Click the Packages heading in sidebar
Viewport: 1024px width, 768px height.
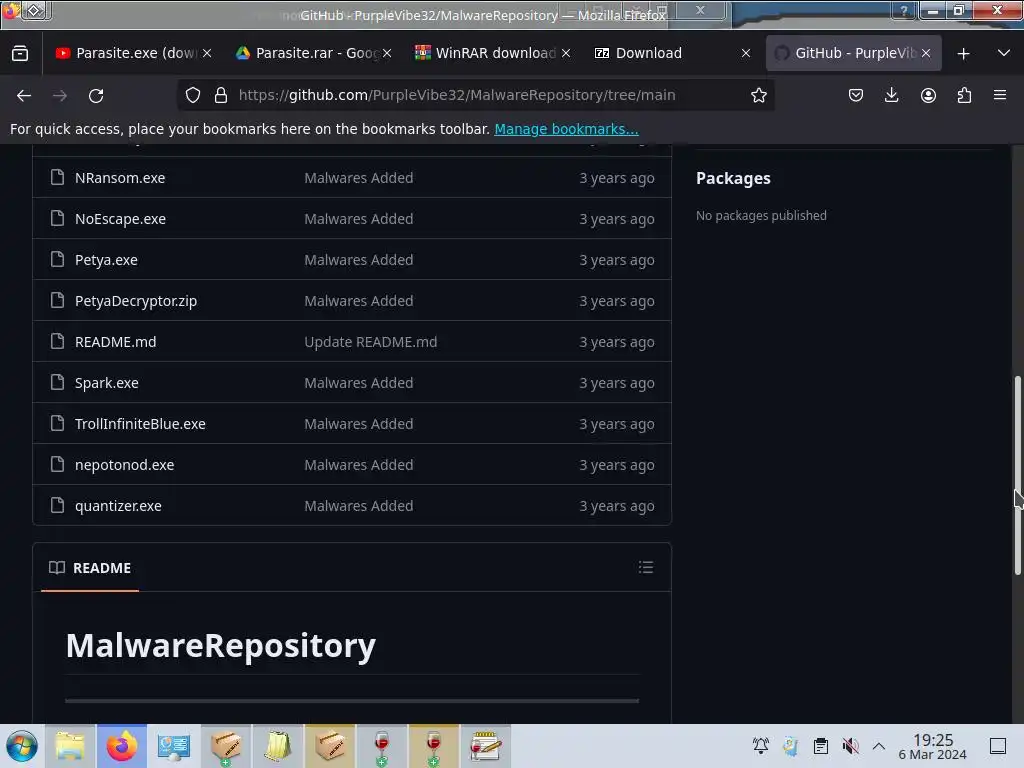[x=733, y=178]
